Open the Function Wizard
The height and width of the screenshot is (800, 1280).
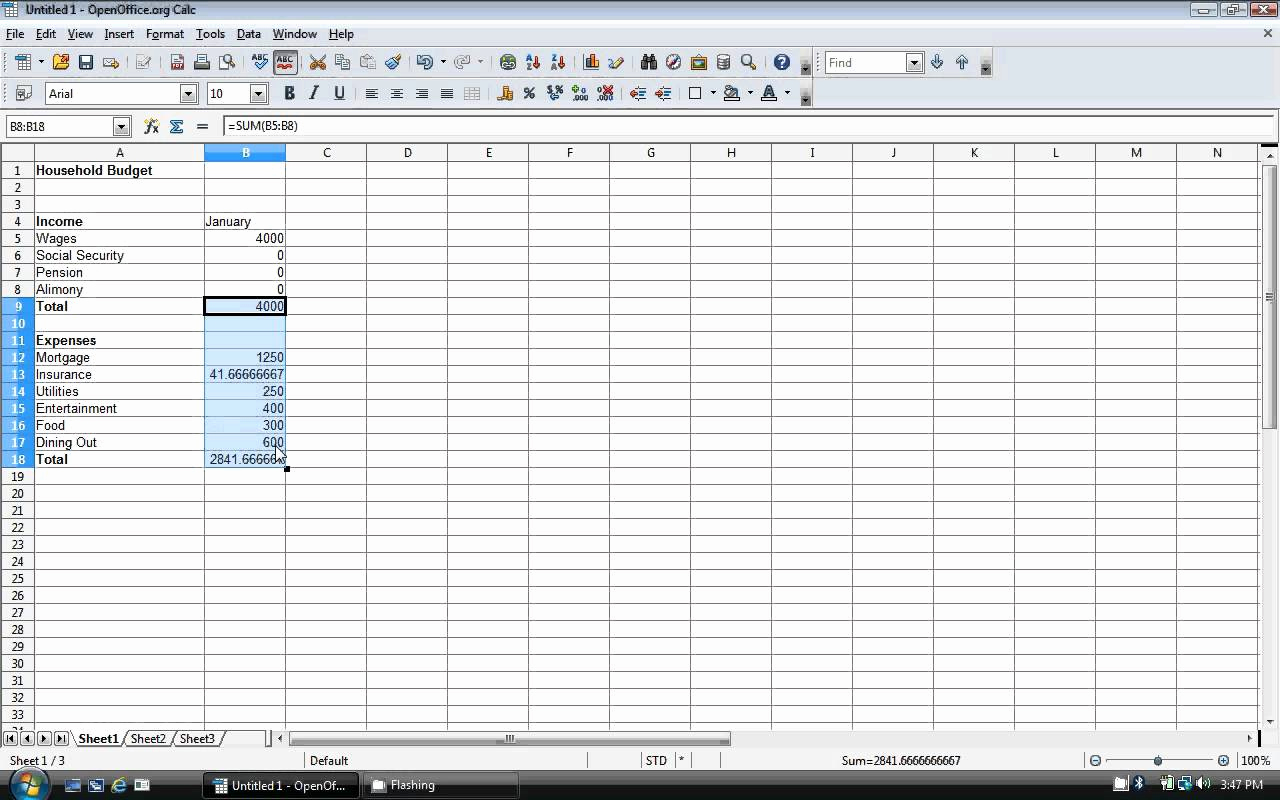pos(151,126)
